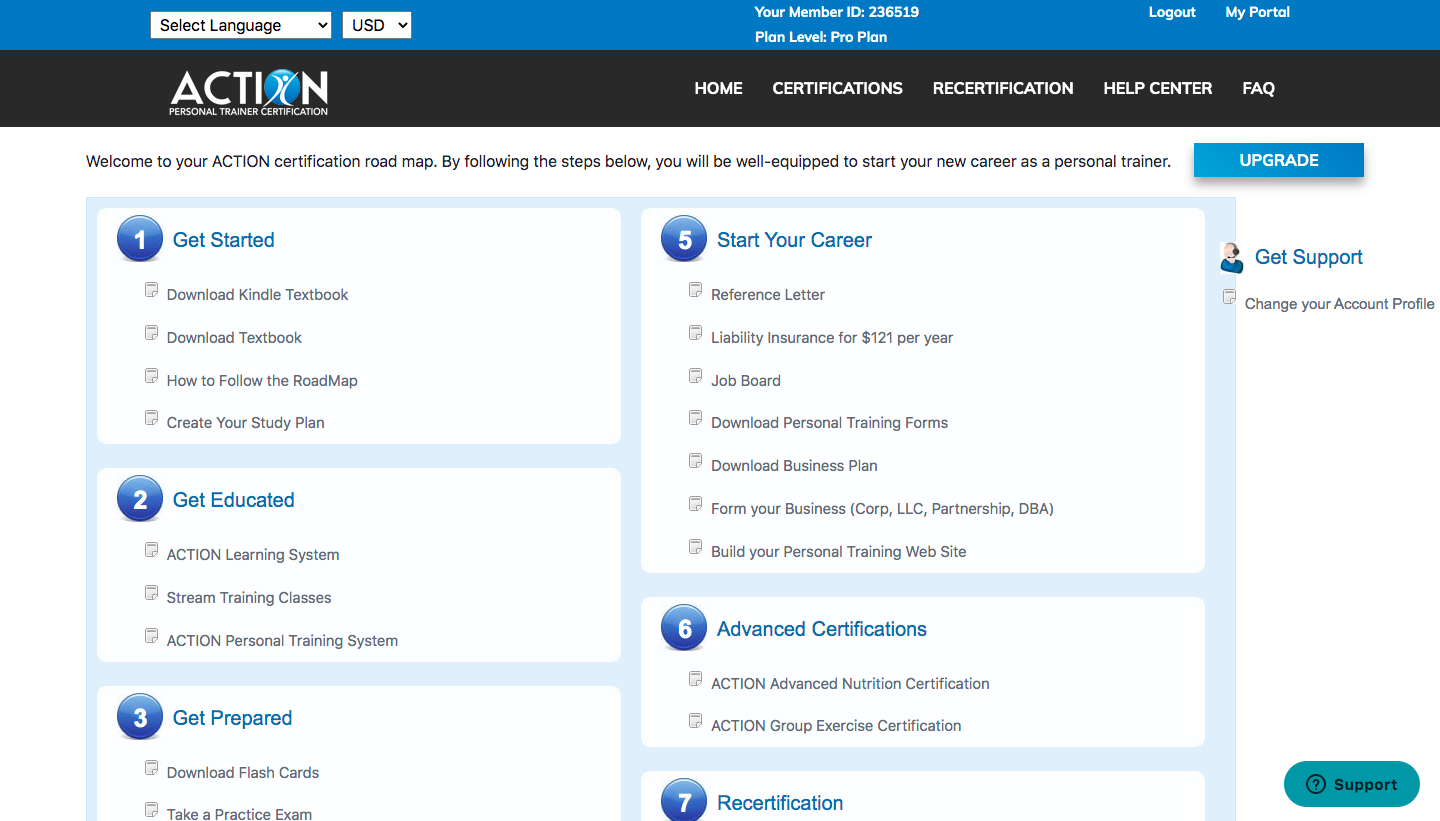Open HELP CENTER navigation item

[x=1158, y=88]
